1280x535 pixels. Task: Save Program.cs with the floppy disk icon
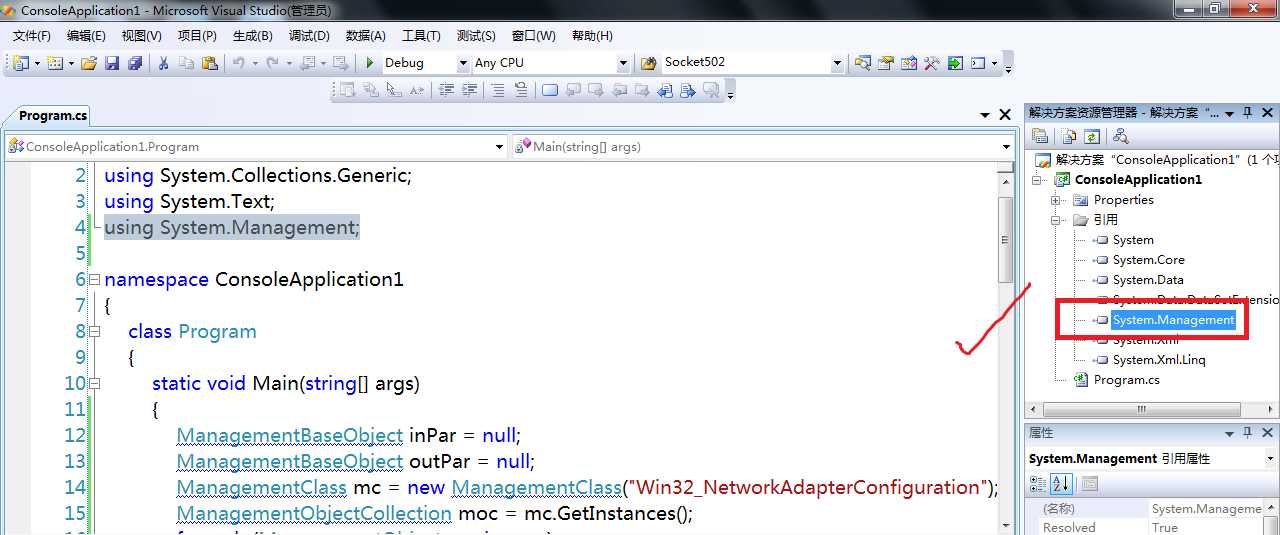(x=112, y=63)
